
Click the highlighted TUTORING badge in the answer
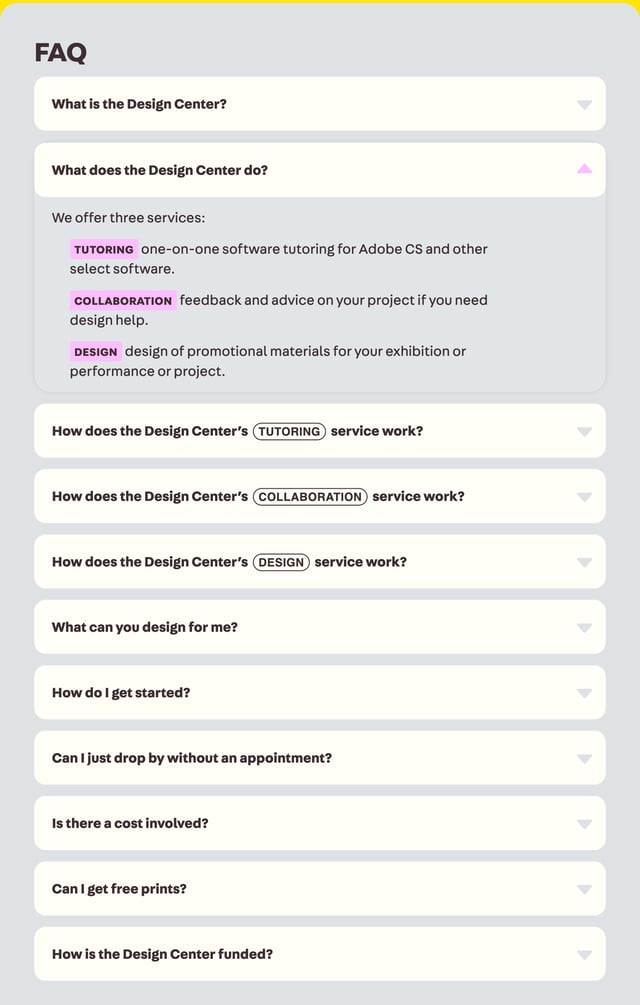(103, 248)
